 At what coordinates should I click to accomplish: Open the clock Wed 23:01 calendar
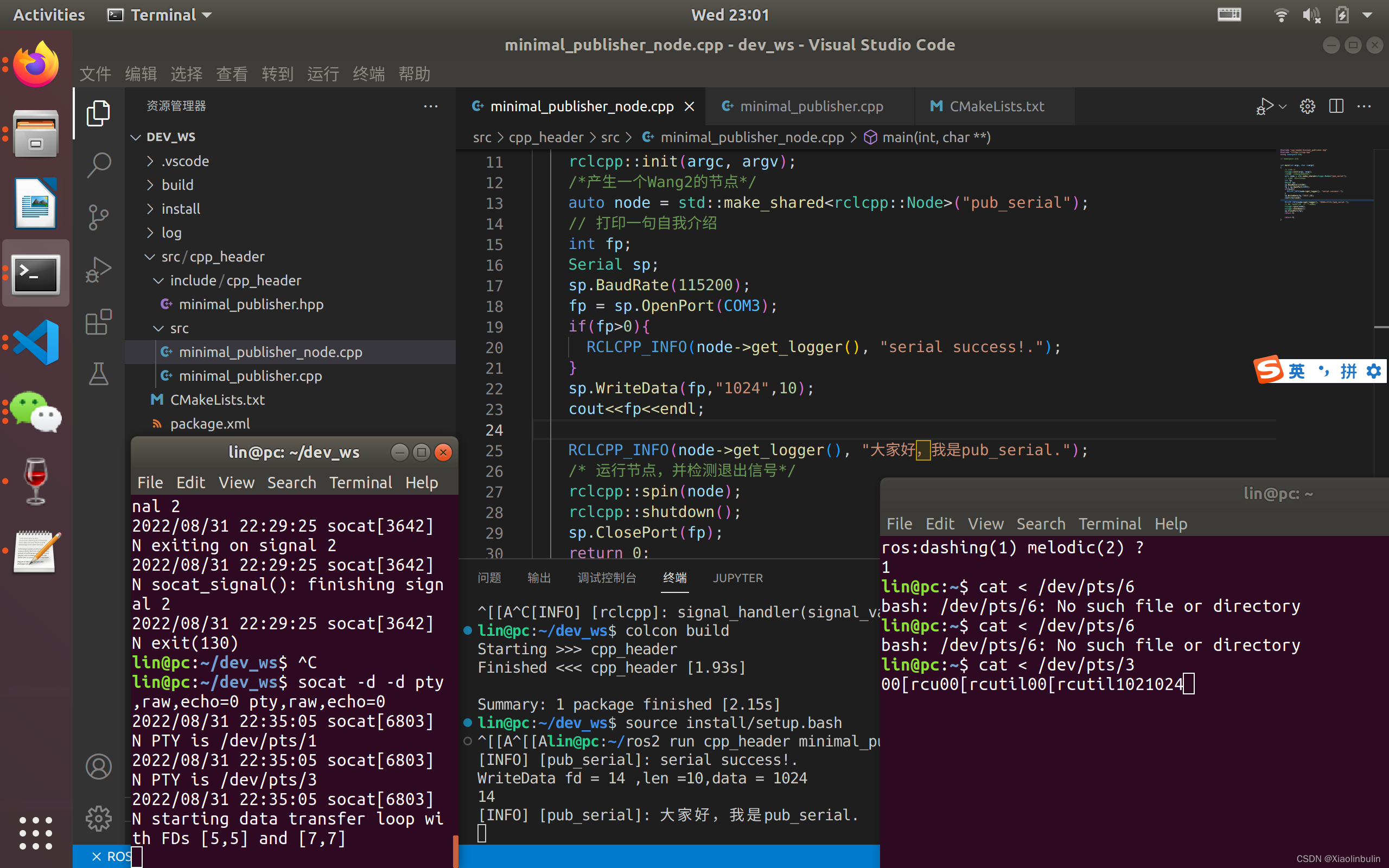click(730, 15)
